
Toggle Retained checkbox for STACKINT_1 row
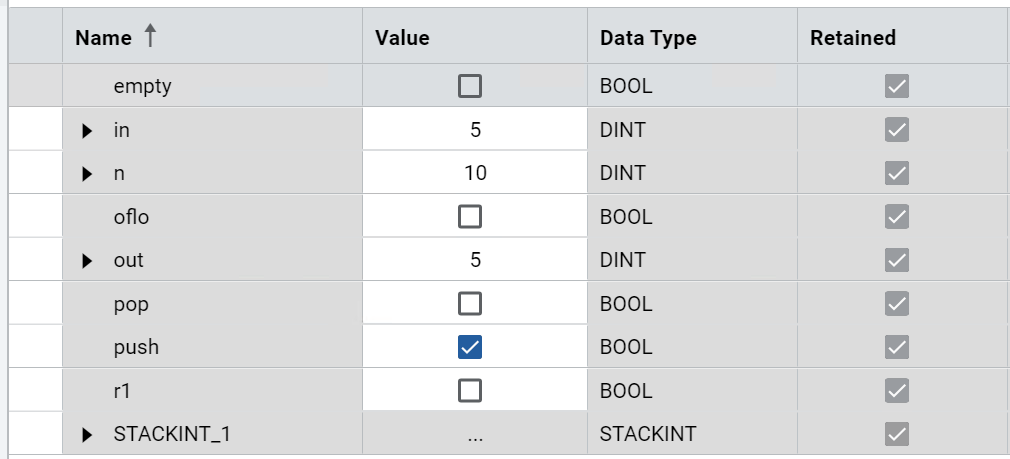(897, 435)
